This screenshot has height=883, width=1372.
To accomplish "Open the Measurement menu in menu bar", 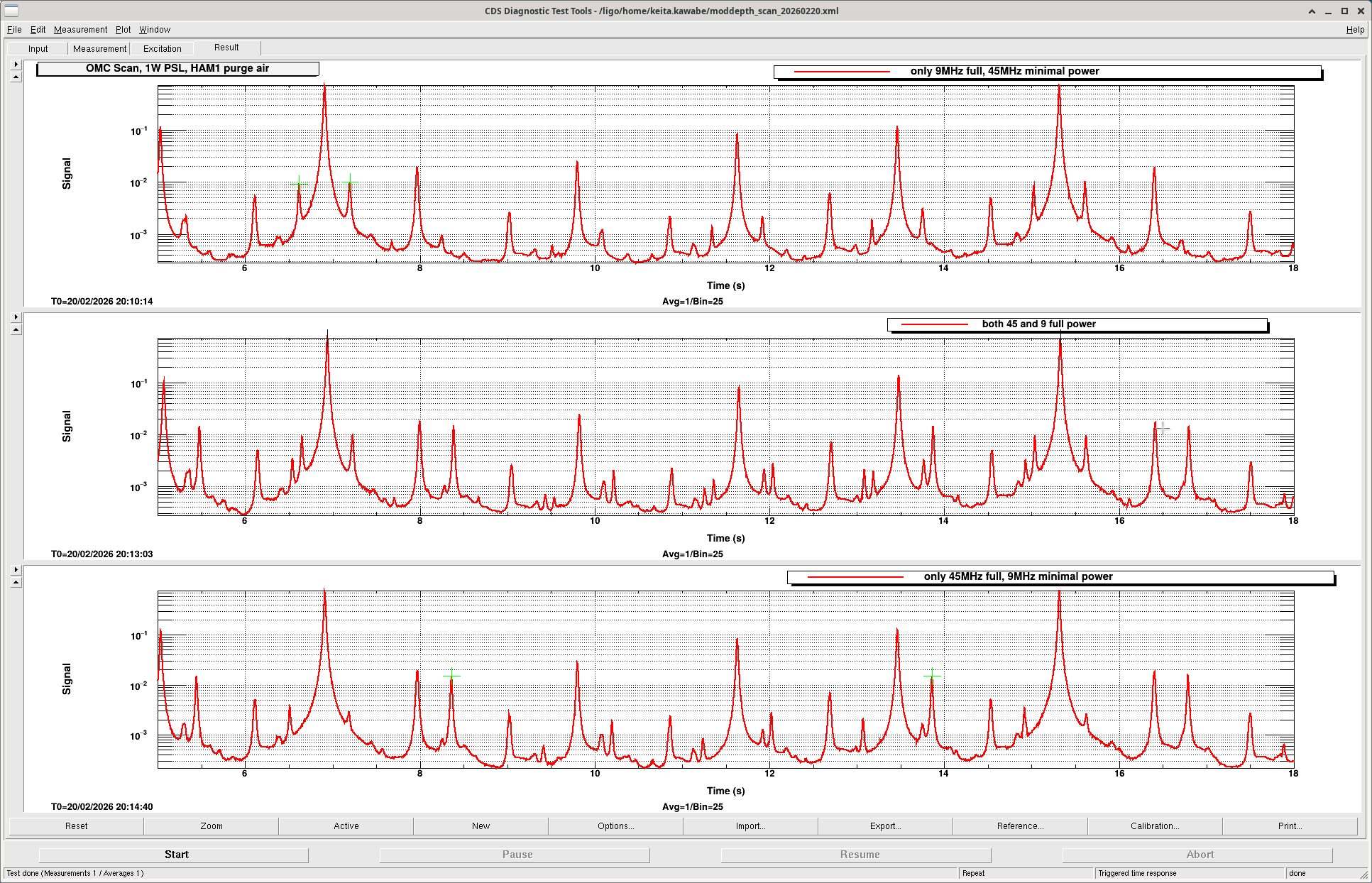I will [80, 30].
